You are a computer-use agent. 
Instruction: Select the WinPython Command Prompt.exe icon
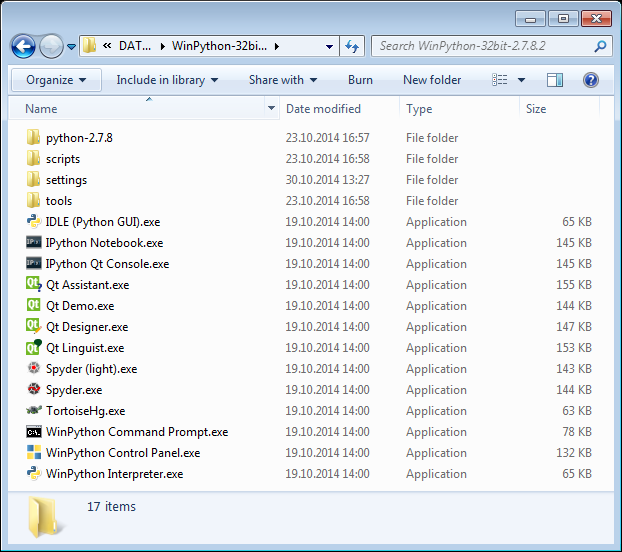34,432
